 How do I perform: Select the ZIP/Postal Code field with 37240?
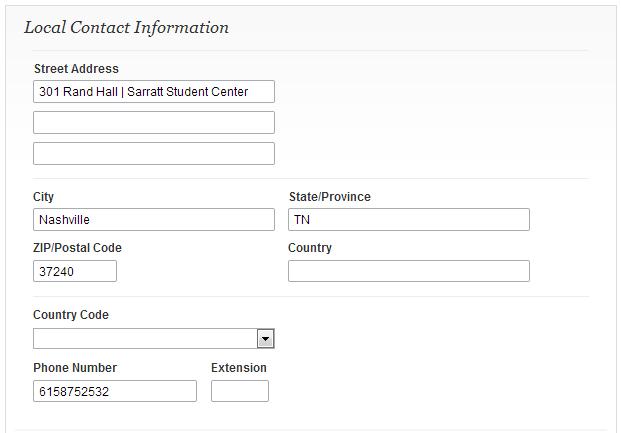(75, 271)
